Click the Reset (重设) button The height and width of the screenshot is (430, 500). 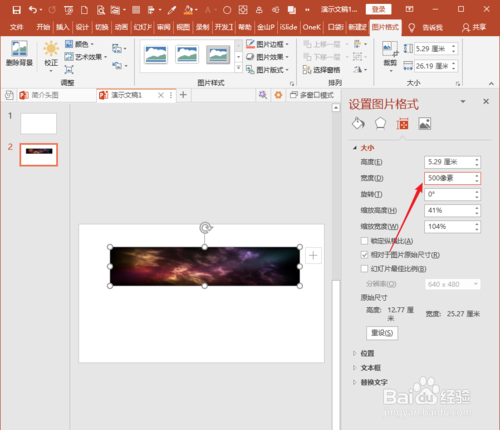382,333
